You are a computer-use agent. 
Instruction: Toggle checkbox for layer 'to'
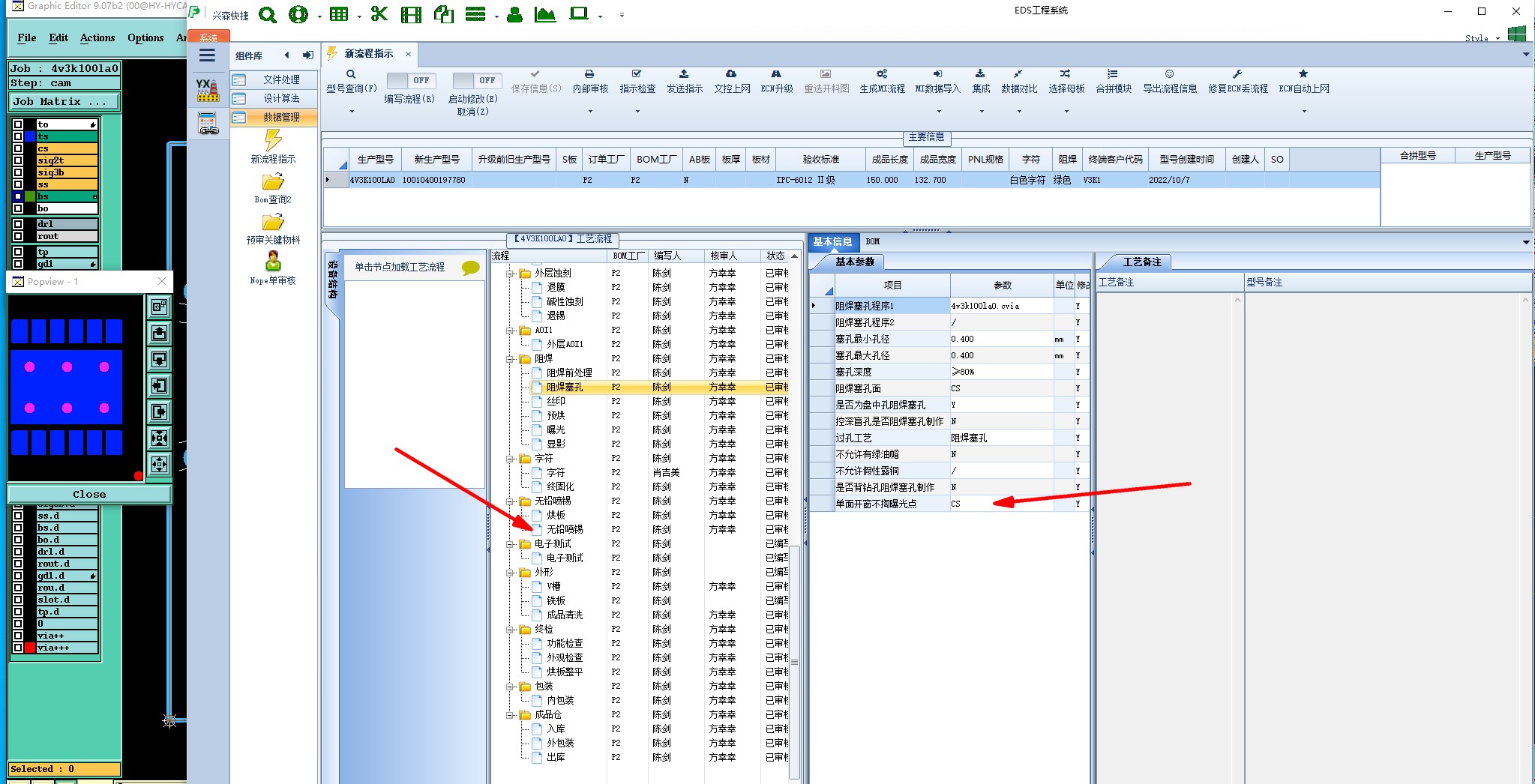tap(18, 124)
